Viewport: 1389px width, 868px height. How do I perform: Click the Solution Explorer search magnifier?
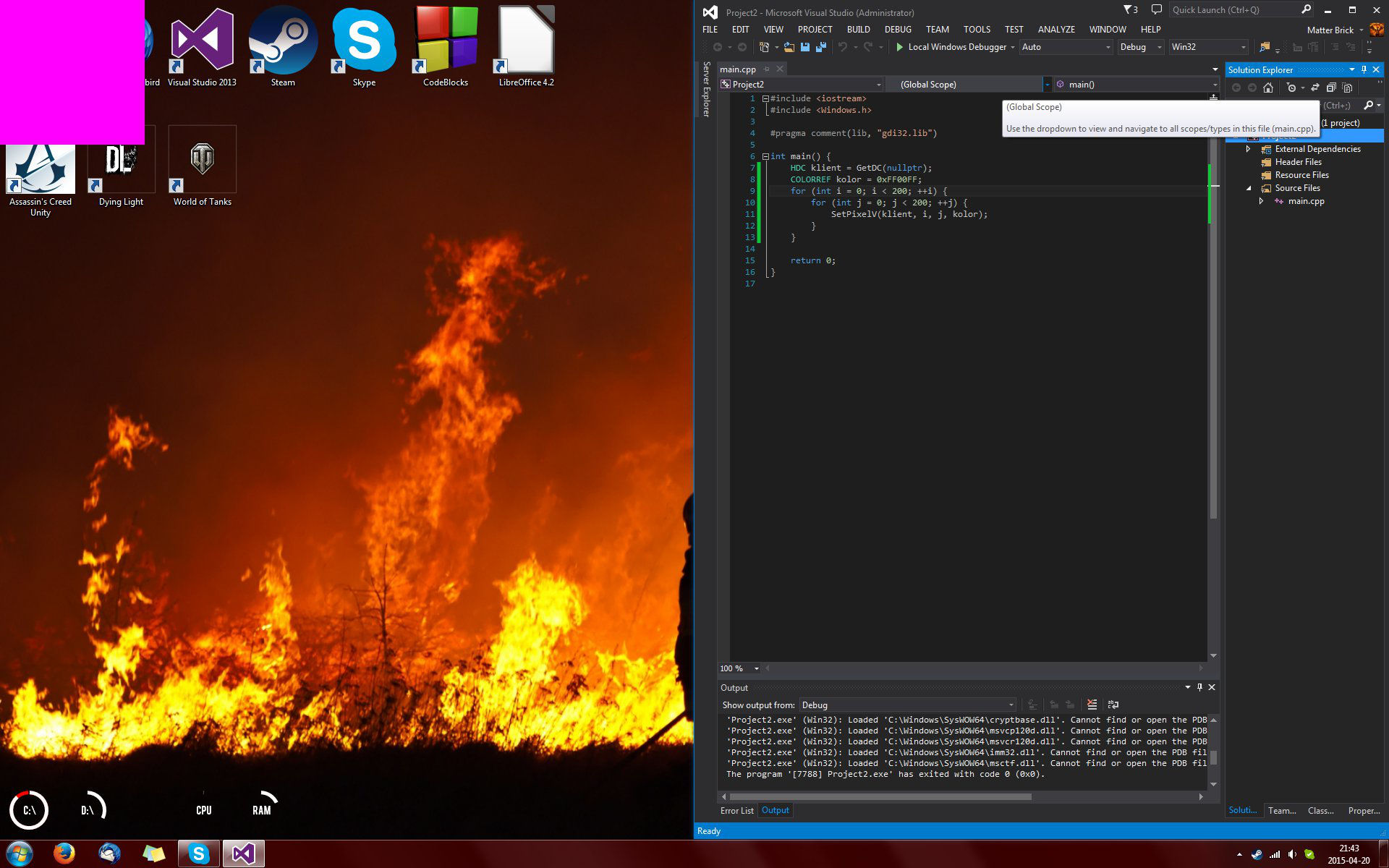[x=1369, y=106]
